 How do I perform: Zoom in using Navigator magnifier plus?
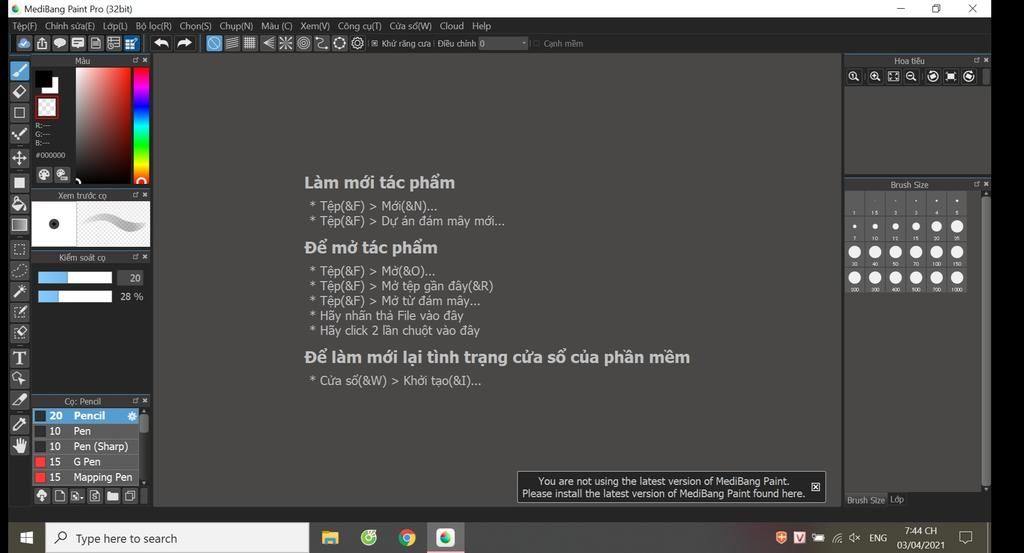tap(875, 76)
